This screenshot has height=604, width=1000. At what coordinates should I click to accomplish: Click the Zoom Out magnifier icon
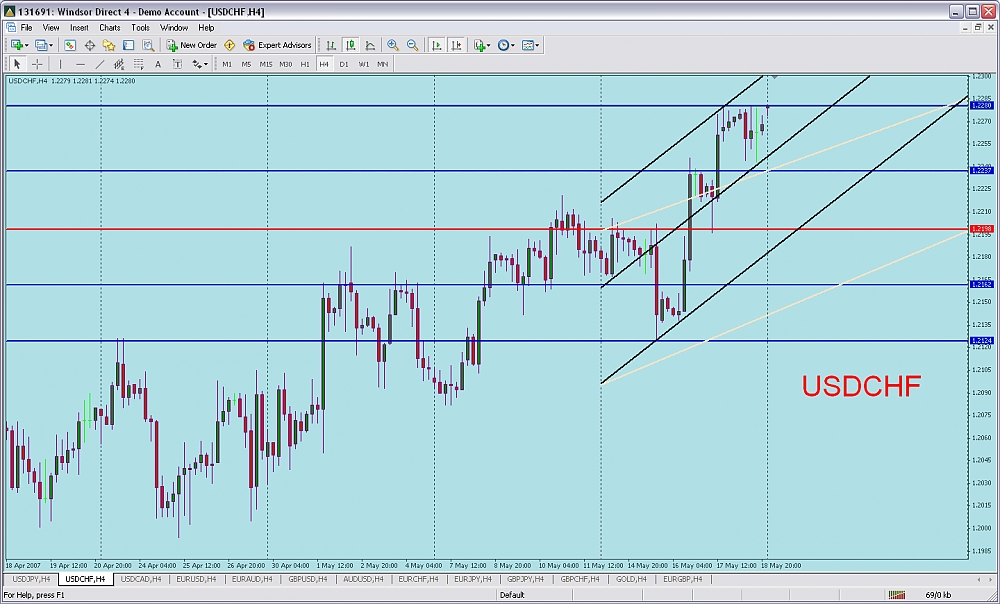point(412,45)
